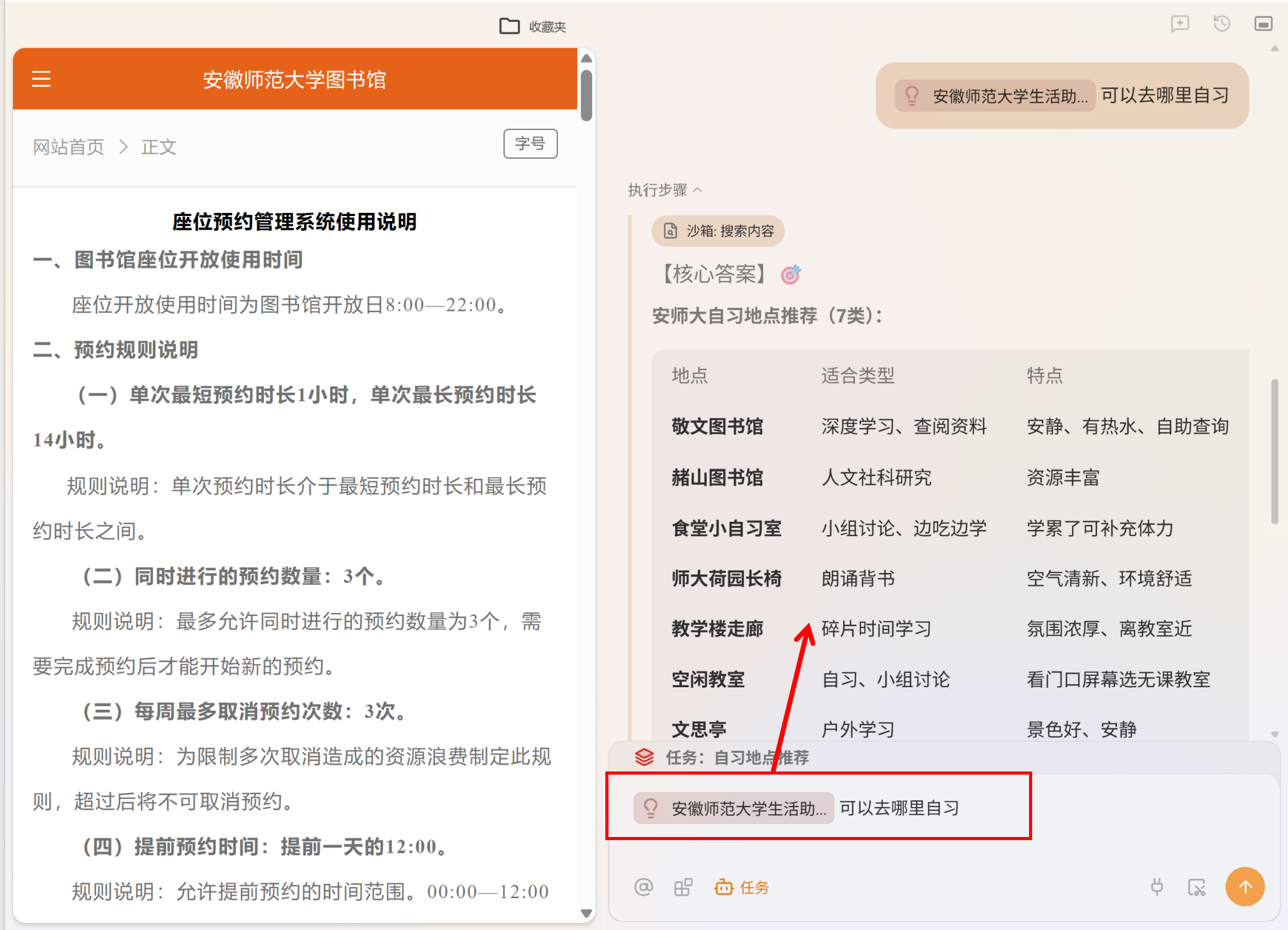Viewport: 1288px width, 930px height.
Task: Click the 沙箱: 搜索内容 step chip
Action: (718, 231)
